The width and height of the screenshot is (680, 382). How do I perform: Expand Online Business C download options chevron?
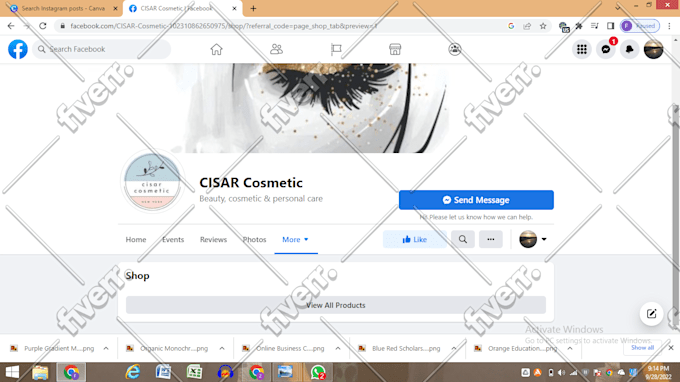(x=338, y=348)
